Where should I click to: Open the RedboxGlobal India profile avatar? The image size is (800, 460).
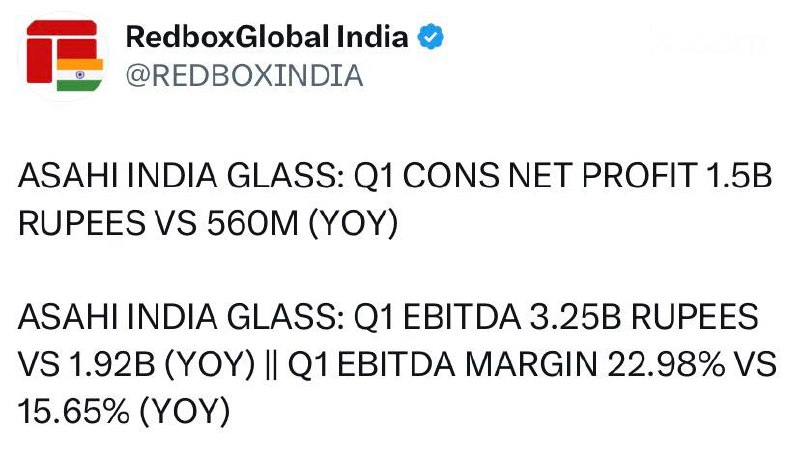coord(62,56)
